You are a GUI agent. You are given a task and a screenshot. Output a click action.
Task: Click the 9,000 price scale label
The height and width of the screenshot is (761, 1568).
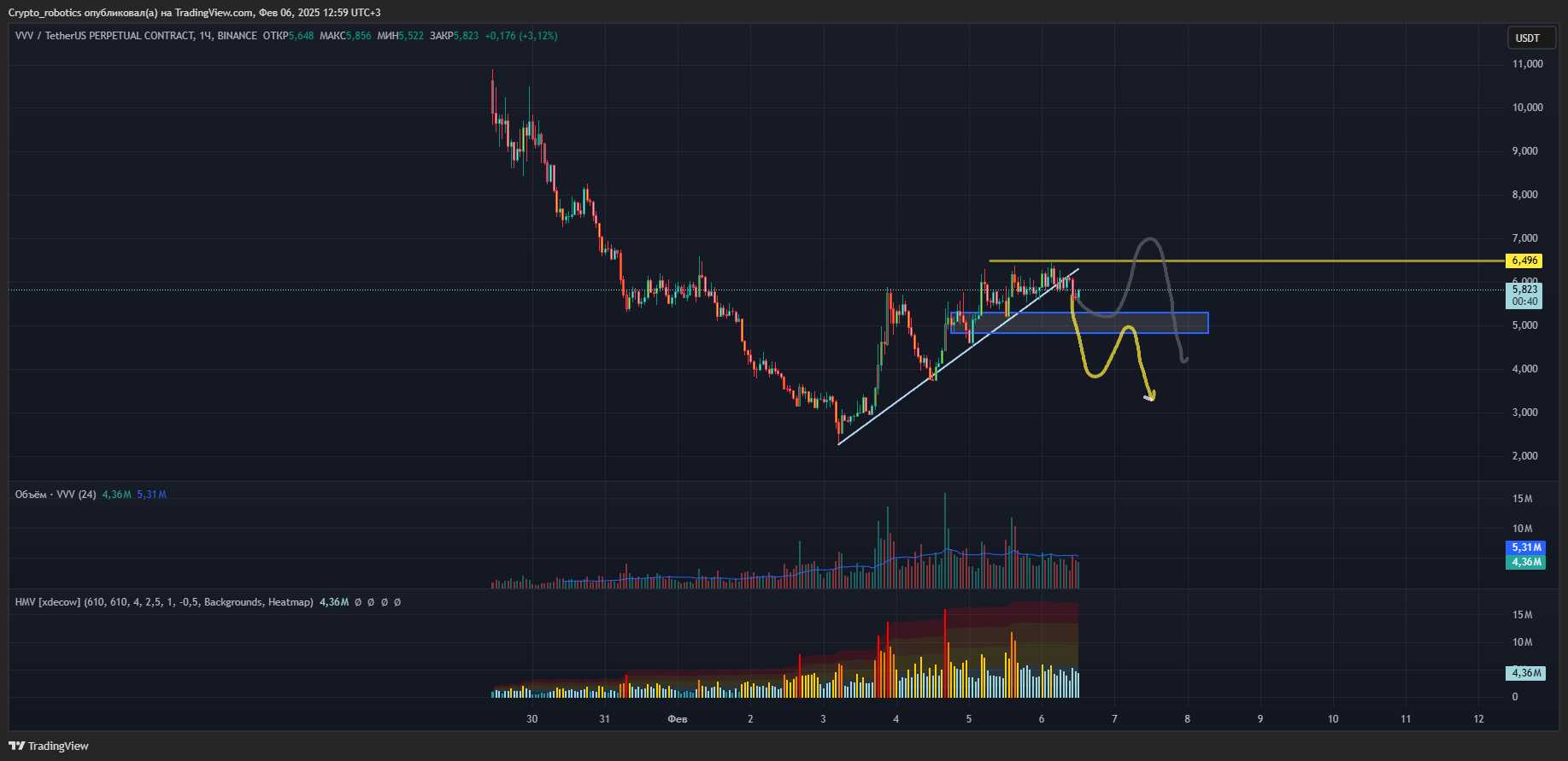pyautogui.click(x=1524, y=151)
